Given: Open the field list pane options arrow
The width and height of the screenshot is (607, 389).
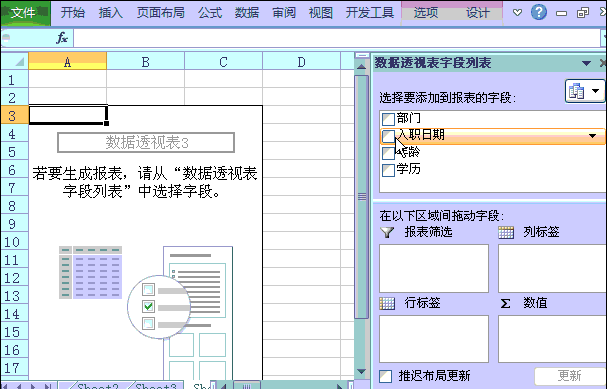Looking at the screenshot, I should pyautogui.click(x=586, y=63).
